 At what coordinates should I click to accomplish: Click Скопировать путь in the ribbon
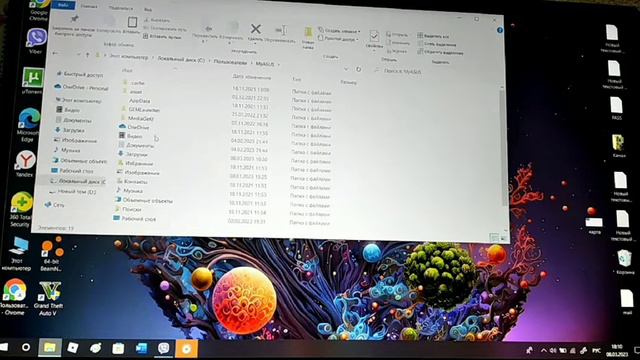[165, 29]
